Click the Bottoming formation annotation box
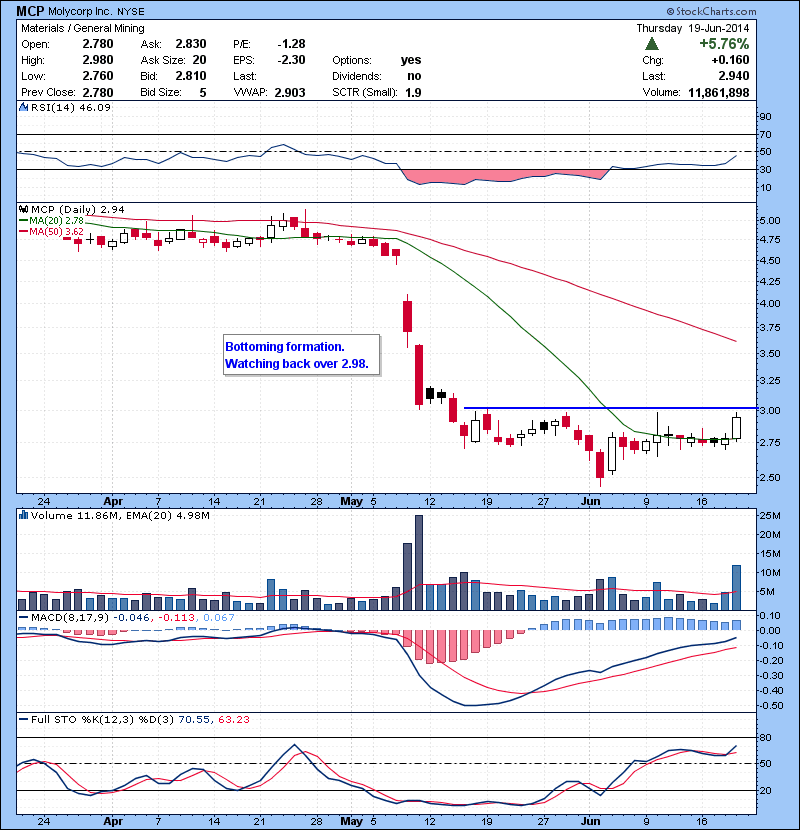Viewport: 800px width, 830px height. click(x=301, y=355)
